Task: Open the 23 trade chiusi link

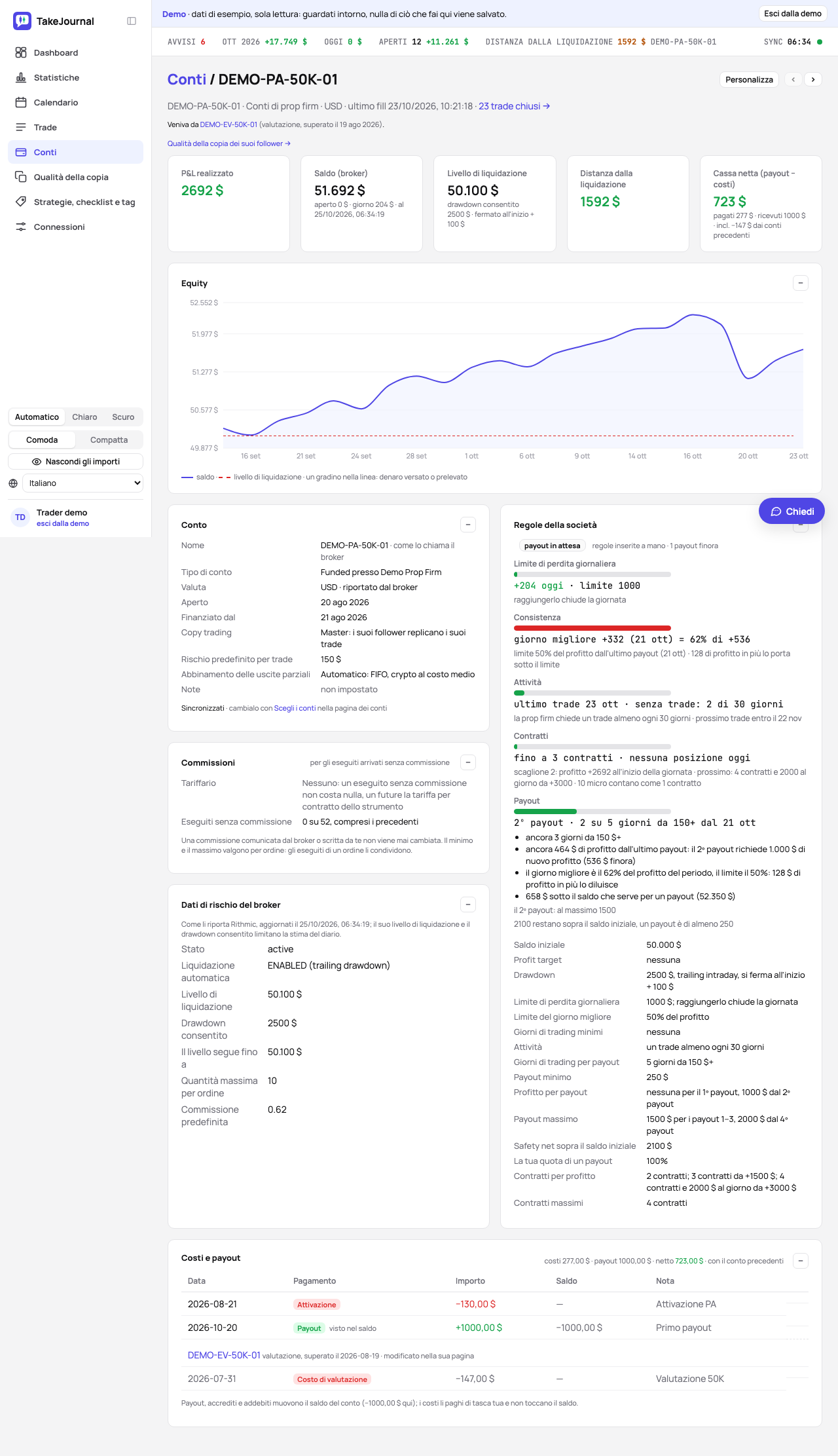Action: click(514, 106)
